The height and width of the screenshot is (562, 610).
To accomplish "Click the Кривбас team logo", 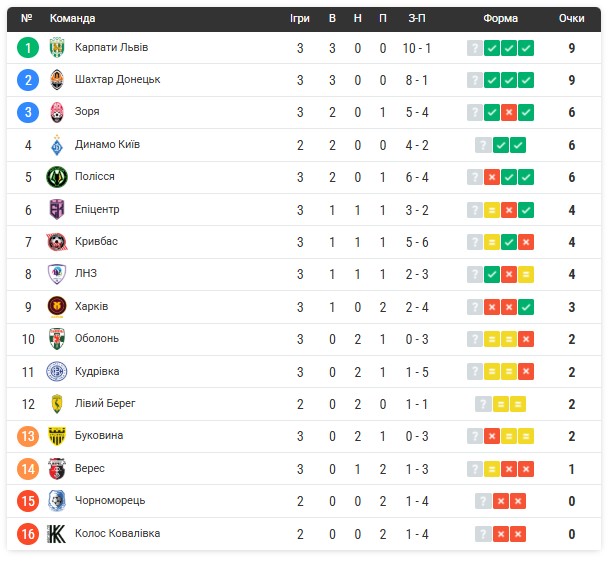I will pos(57,242).
